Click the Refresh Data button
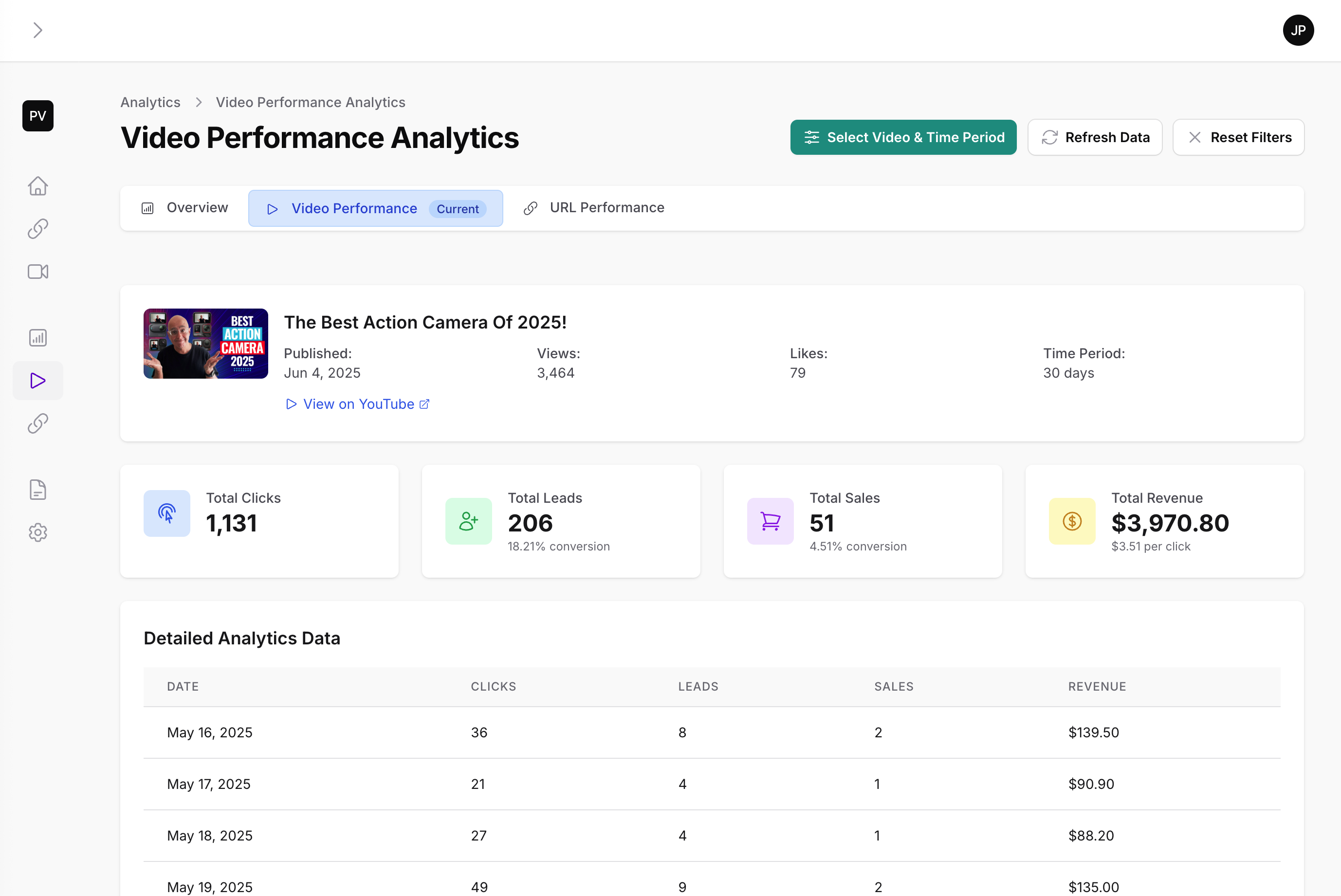This screenshot has height=896, width=1341. 1095,137
